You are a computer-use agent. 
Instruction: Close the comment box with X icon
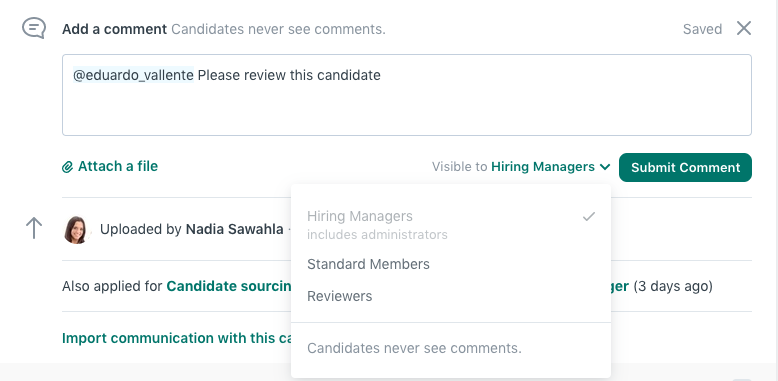point(744,28)
